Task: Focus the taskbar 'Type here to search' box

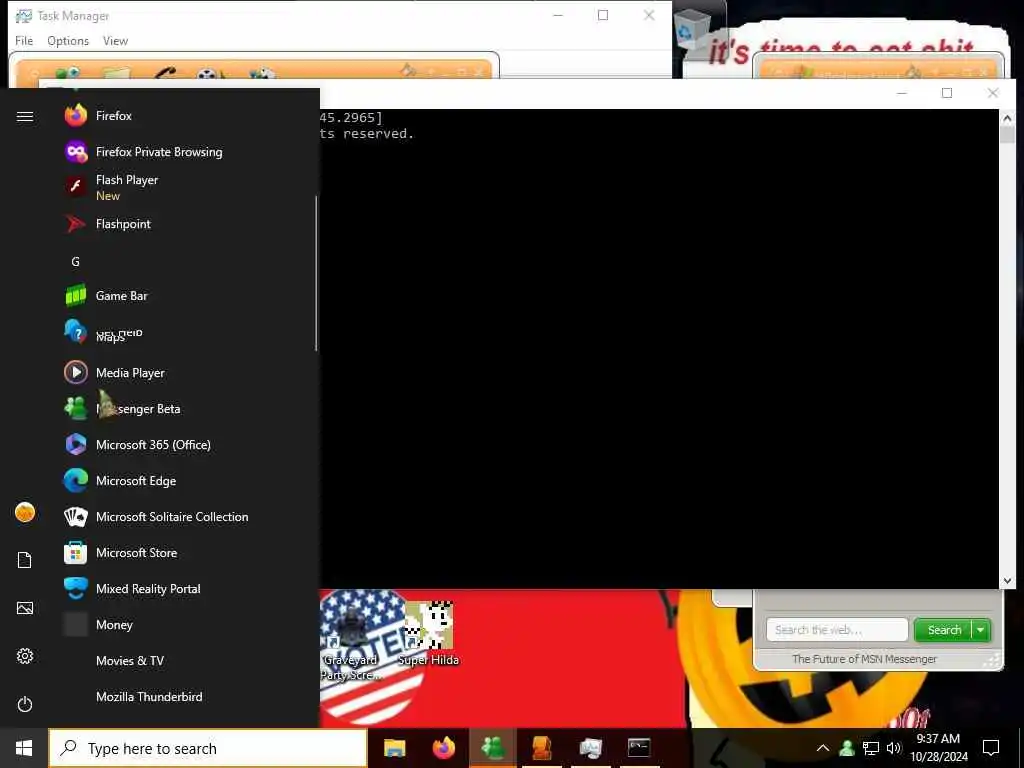Action: click(x=208, y=748)
